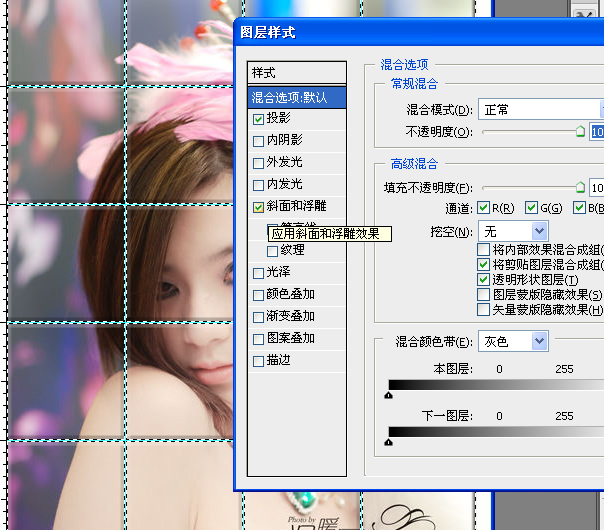Enable 将内部效果混合成组 checkbox

(x=483, y=249)
